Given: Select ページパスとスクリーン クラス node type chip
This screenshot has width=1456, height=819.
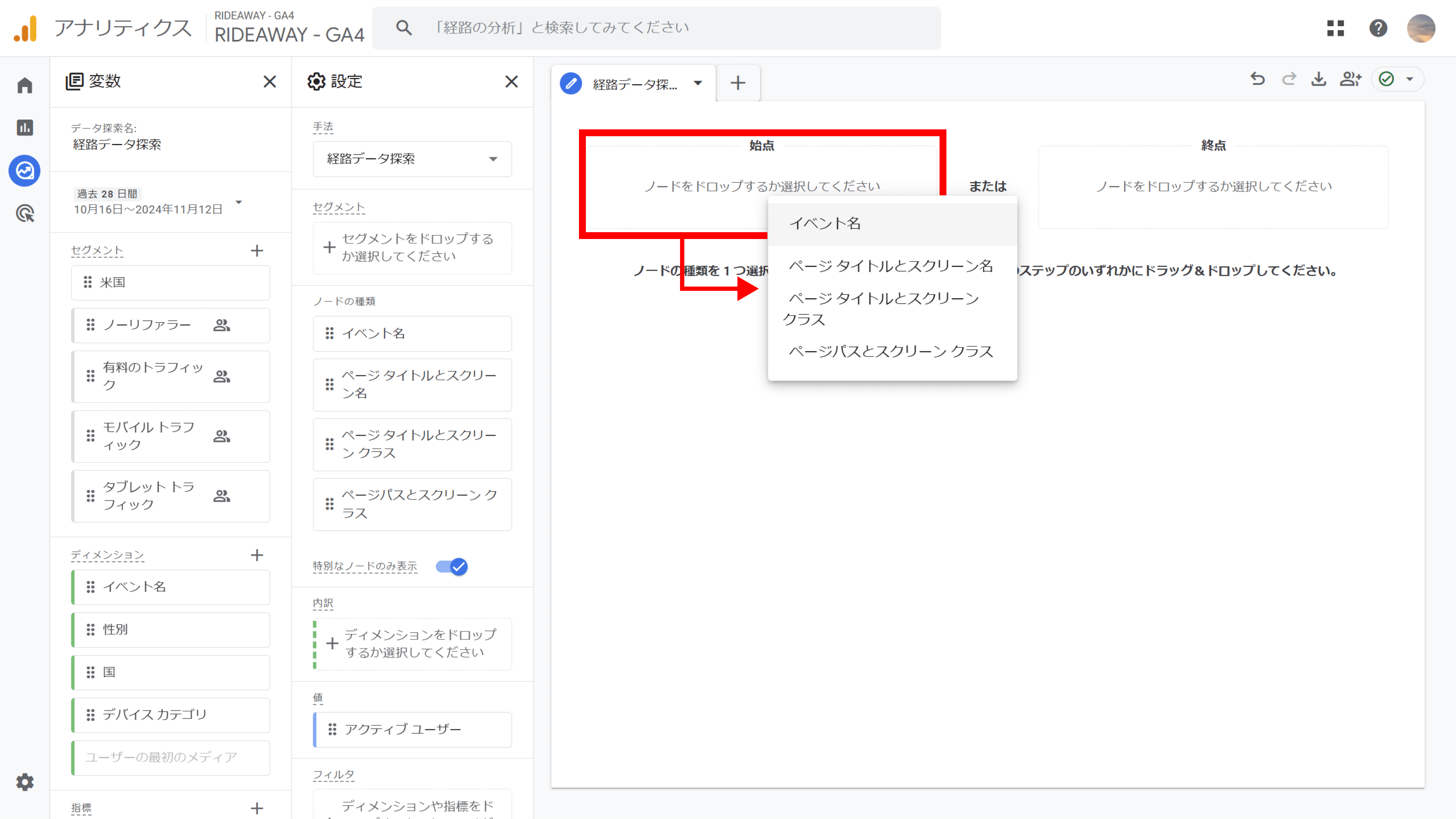Looking at the screenshot, I should 413,504.
